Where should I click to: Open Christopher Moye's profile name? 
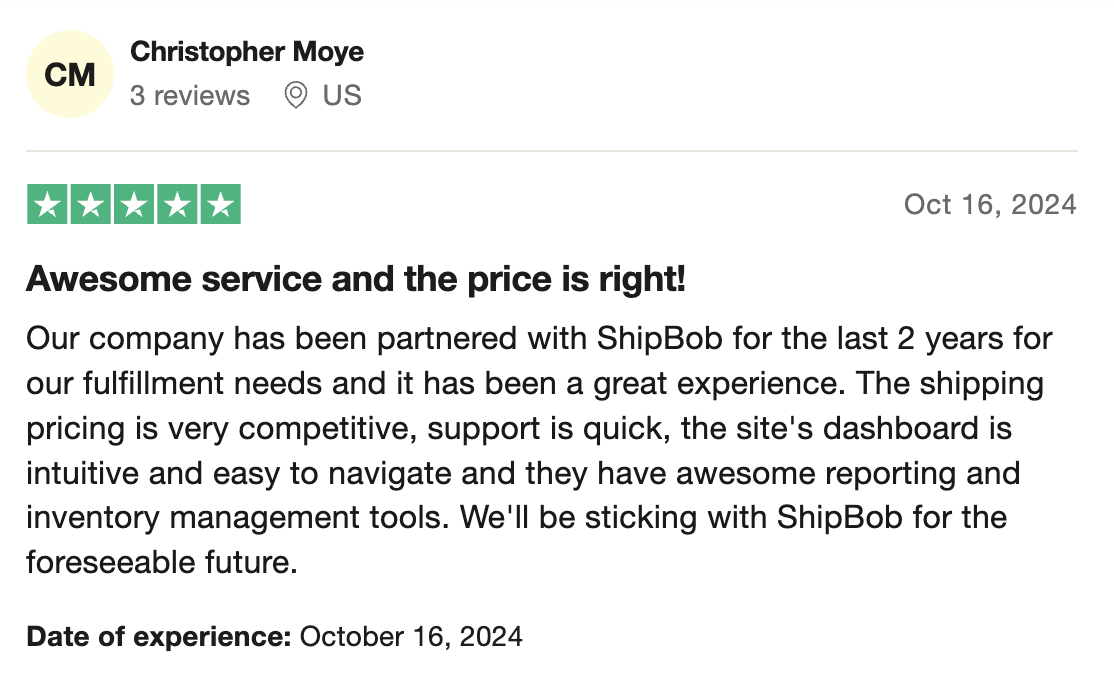(247, 53)
